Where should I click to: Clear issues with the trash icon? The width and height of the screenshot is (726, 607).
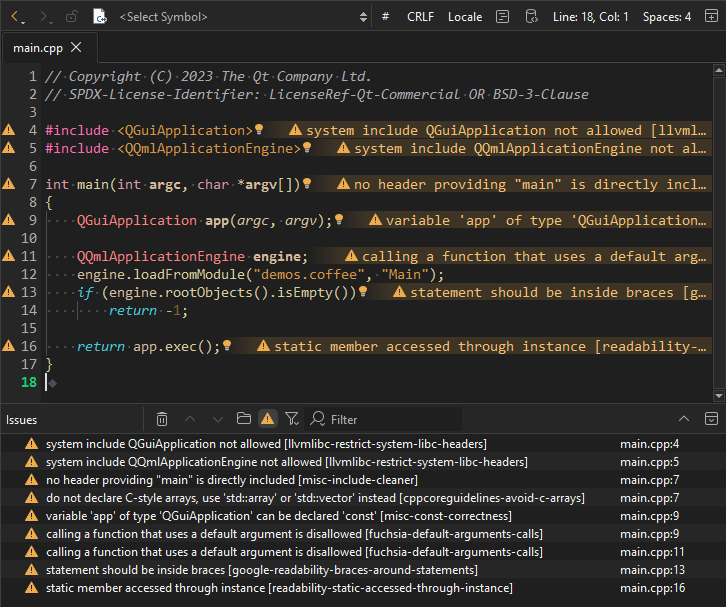click(162, 419)
